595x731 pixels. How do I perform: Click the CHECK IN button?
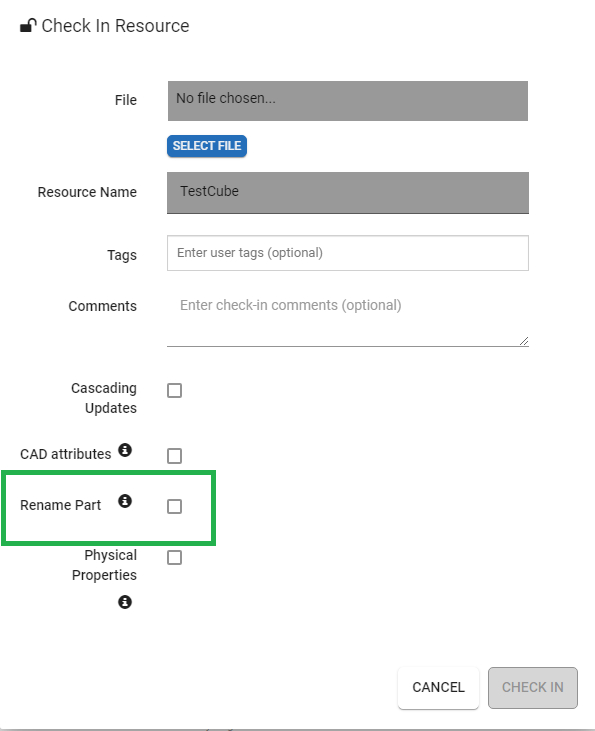pyautogui.click(x=533, y=688)
